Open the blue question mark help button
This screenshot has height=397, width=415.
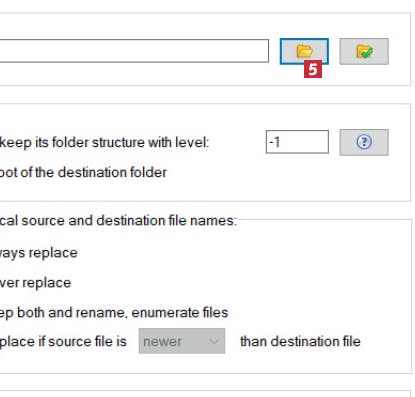[364, 142]
